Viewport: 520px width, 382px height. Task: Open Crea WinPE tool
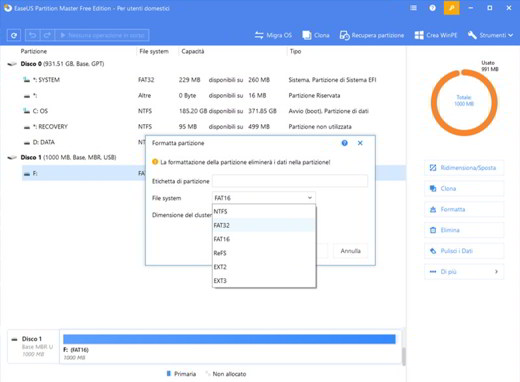pos(436,35)
